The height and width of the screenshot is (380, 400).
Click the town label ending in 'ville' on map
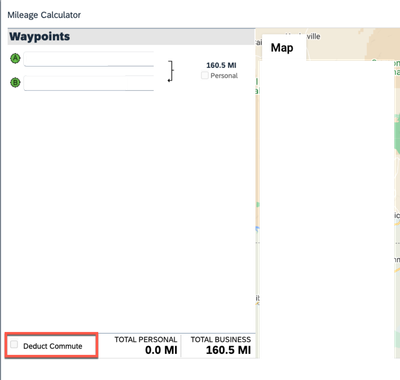pyautogui.click(x=313, y=36)
